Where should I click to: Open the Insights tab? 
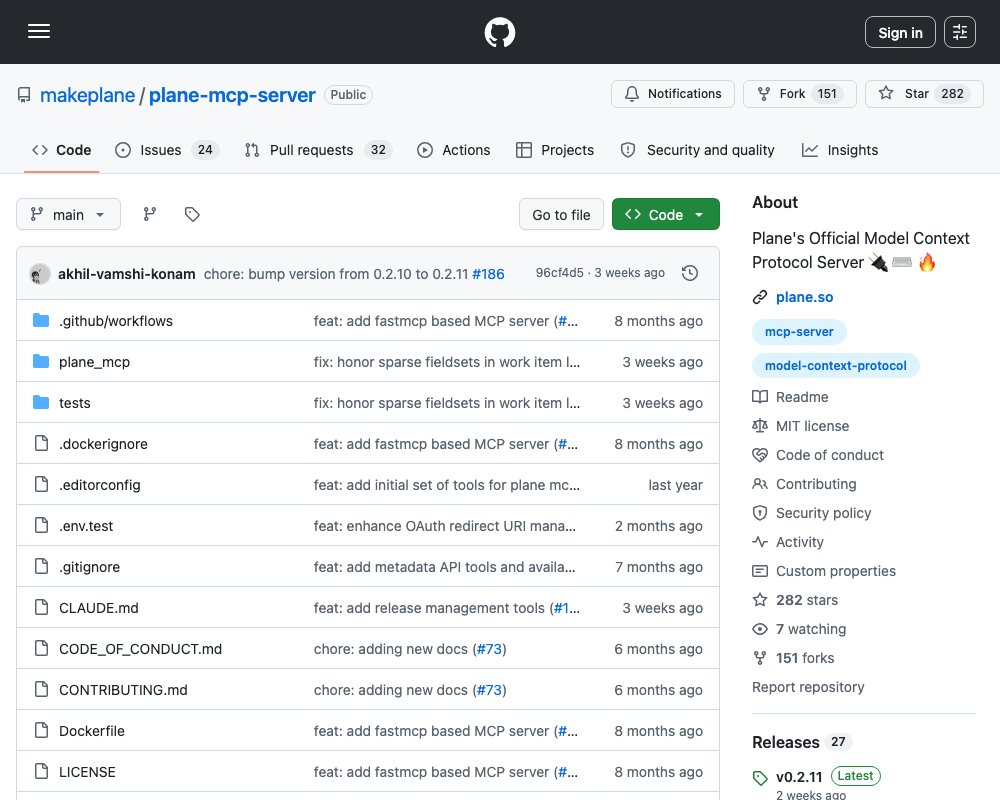(840, 150)
